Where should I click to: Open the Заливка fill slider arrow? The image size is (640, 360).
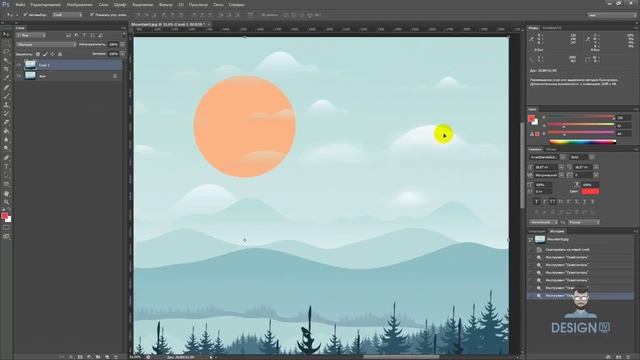point(122,54)
